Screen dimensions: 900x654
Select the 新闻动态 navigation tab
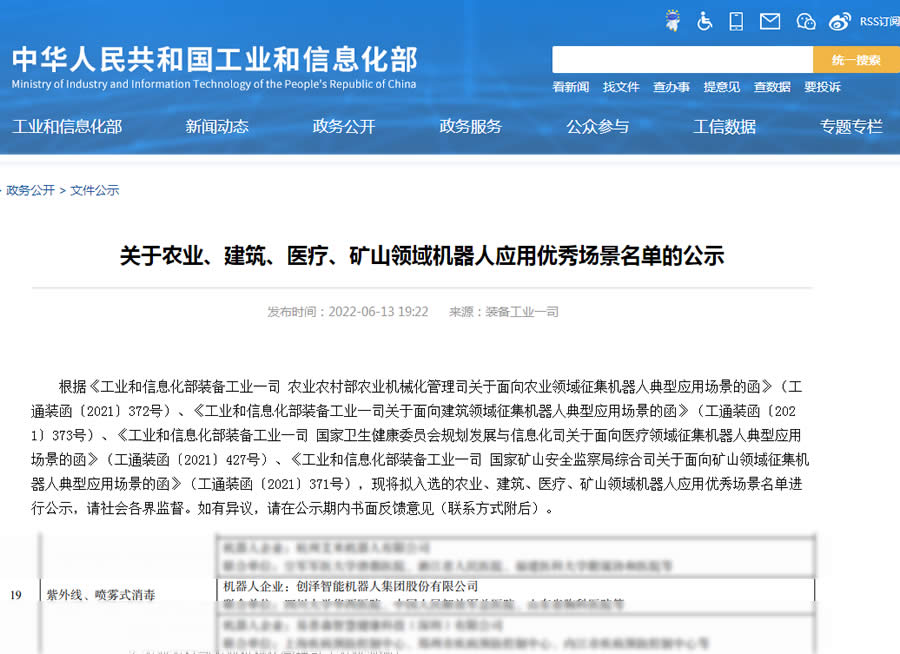(217, 127)
